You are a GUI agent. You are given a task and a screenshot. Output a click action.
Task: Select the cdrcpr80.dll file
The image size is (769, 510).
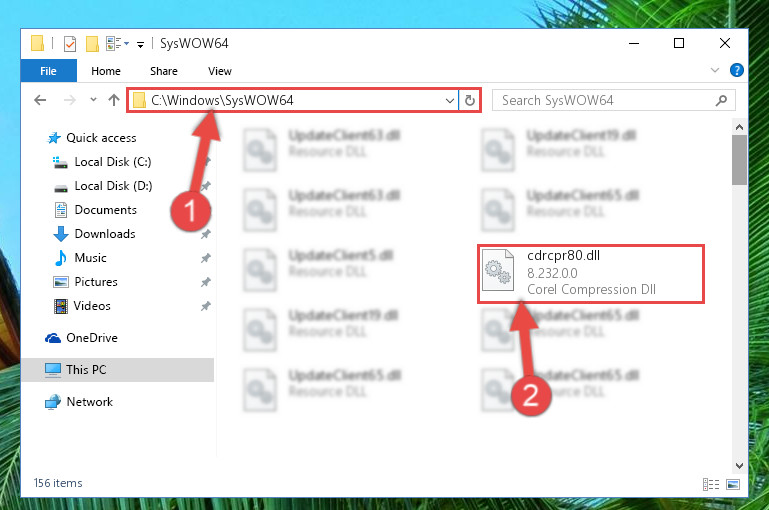(590, 273)
